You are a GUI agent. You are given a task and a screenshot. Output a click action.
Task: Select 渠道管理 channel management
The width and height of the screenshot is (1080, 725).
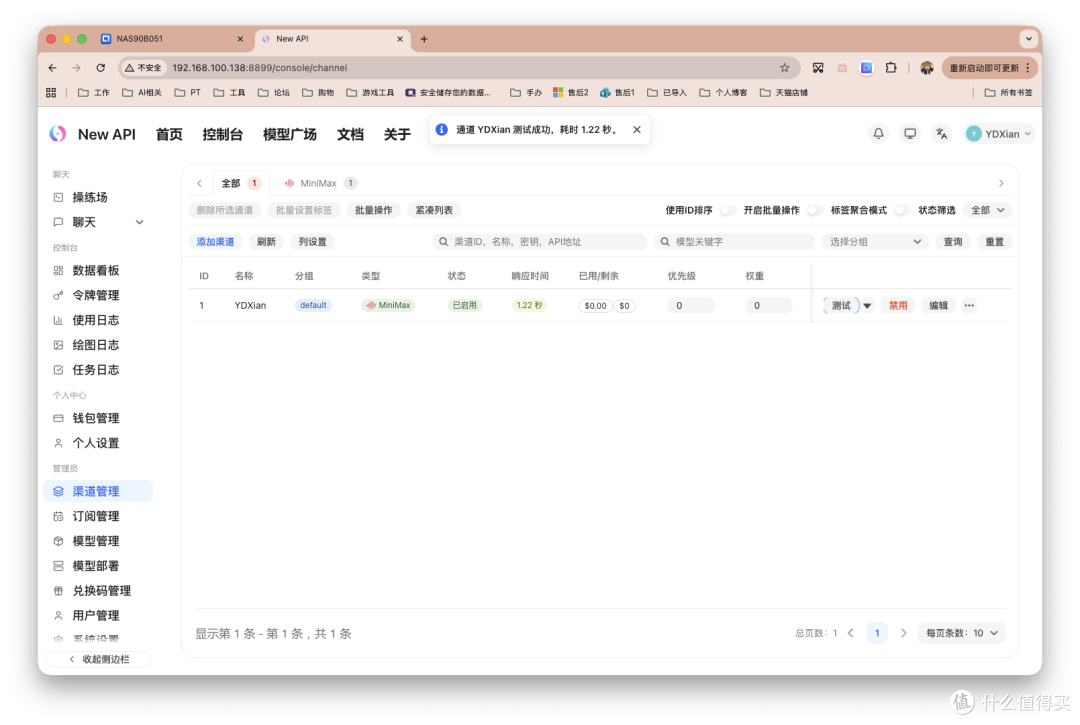(x=98, y=491)
